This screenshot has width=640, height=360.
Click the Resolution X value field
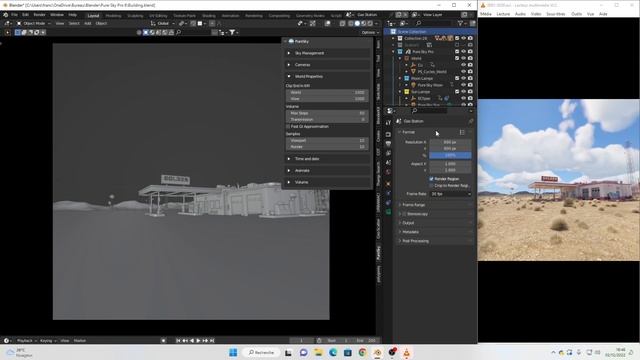450,142
